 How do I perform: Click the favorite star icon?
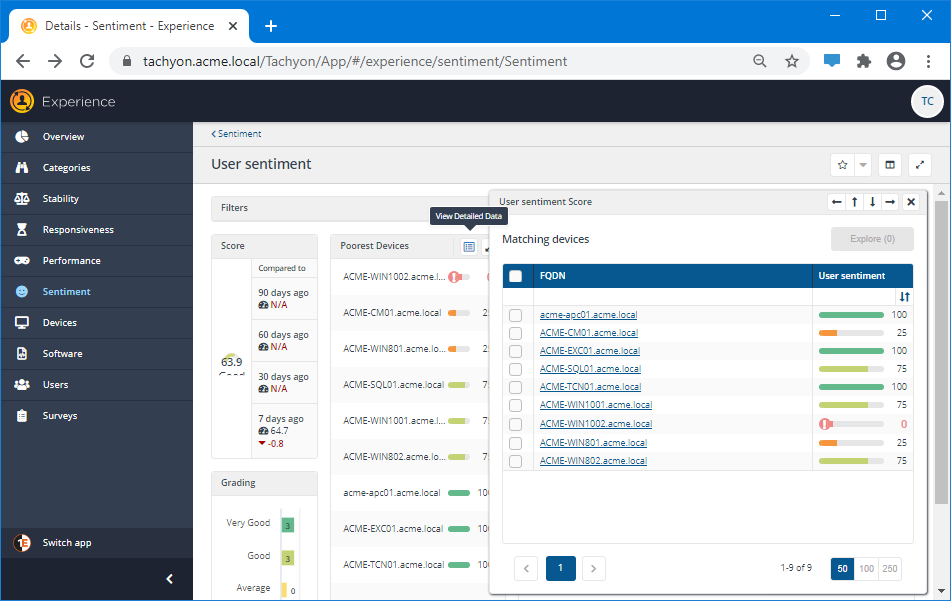coord(842,164)
